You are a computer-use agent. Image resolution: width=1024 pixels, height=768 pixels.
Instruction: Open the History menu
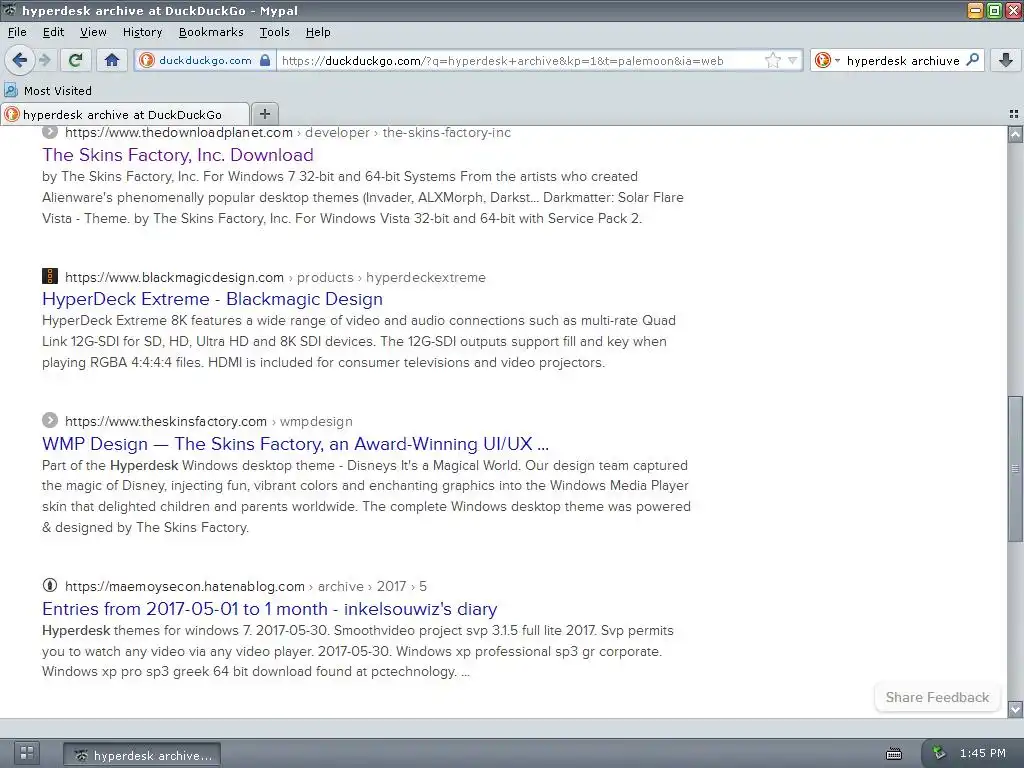[142, 32]
